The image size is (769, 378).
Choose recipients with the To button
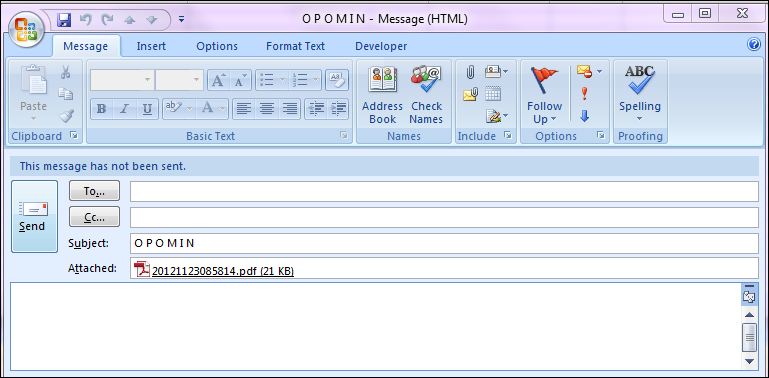click(x=95, y=191)
